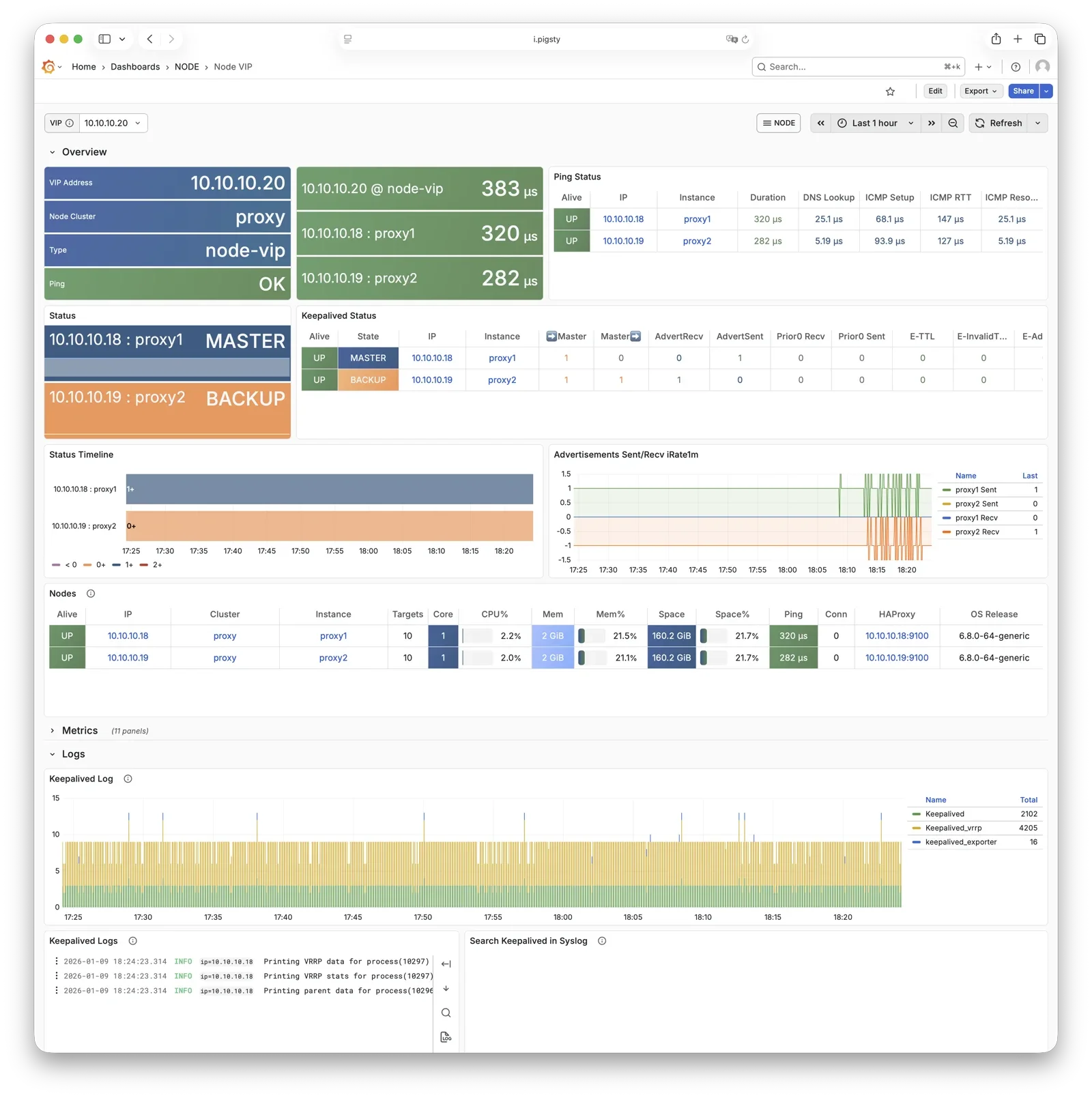Click the search icon in Keepalived Logs

[446, 1013]
